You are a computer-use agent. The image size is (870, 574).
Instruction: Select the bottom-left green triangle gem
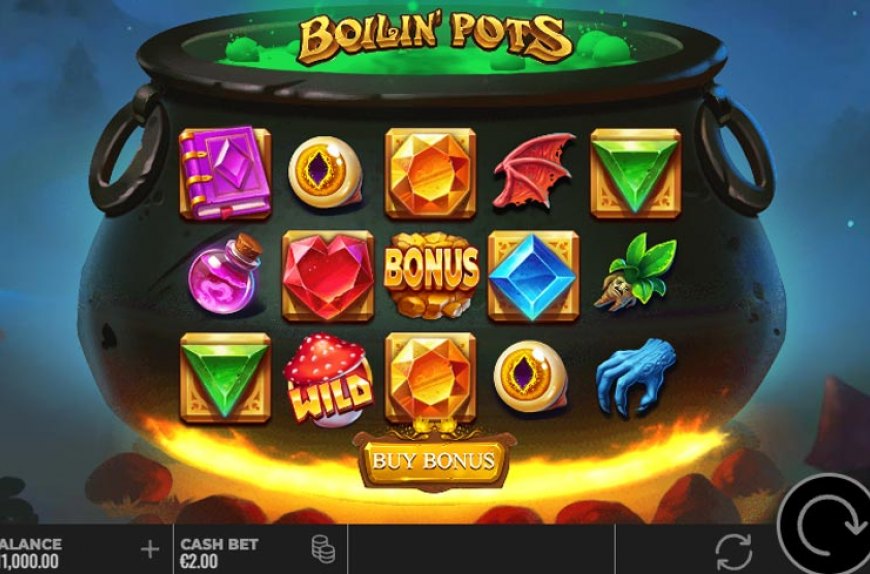pos(225,378)
